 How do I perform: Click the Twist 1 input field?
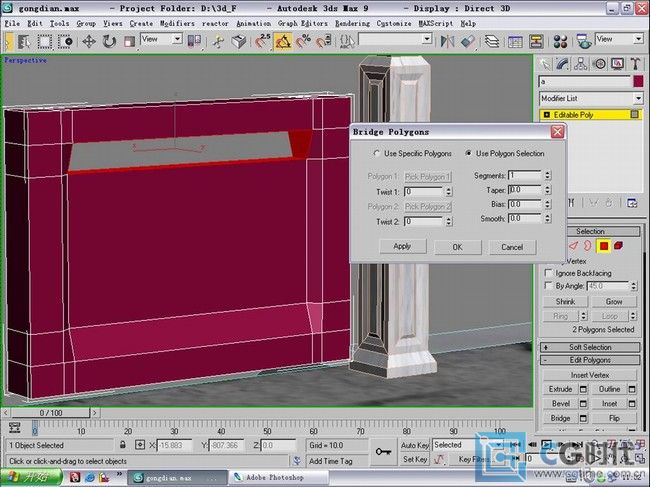click(x=424, y=191)
